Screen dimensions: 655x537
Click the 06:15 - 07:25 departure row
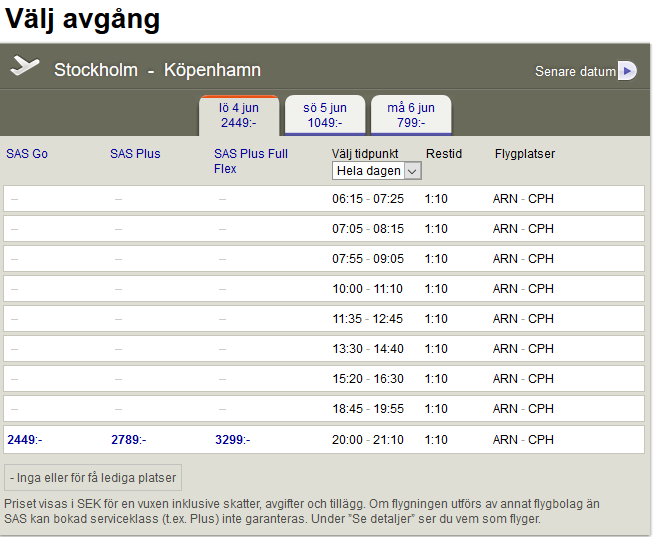pos(367,199)
